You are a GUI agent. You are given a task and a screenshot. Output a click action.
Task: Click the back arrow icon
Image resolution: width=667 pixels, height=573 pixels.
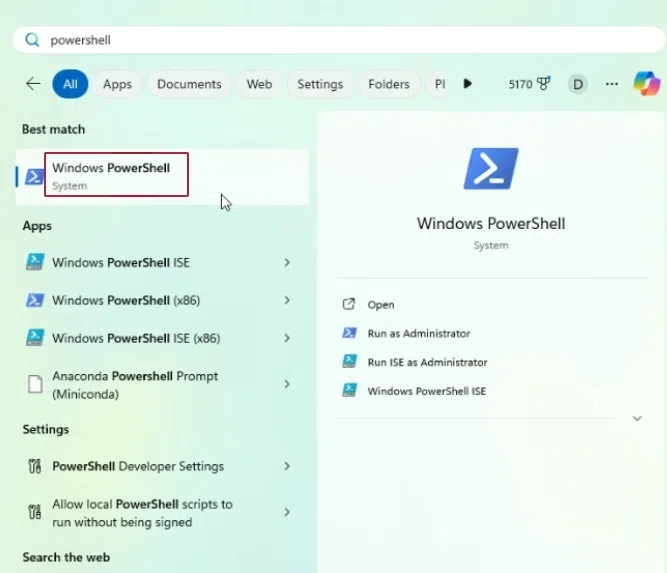pyautogui.click(x=33, y=84)
